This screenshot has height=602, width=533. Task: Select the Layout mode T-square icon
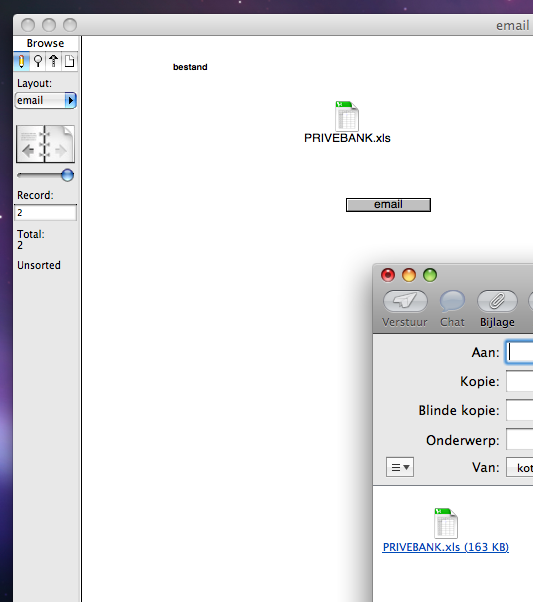tap(53, 61)
